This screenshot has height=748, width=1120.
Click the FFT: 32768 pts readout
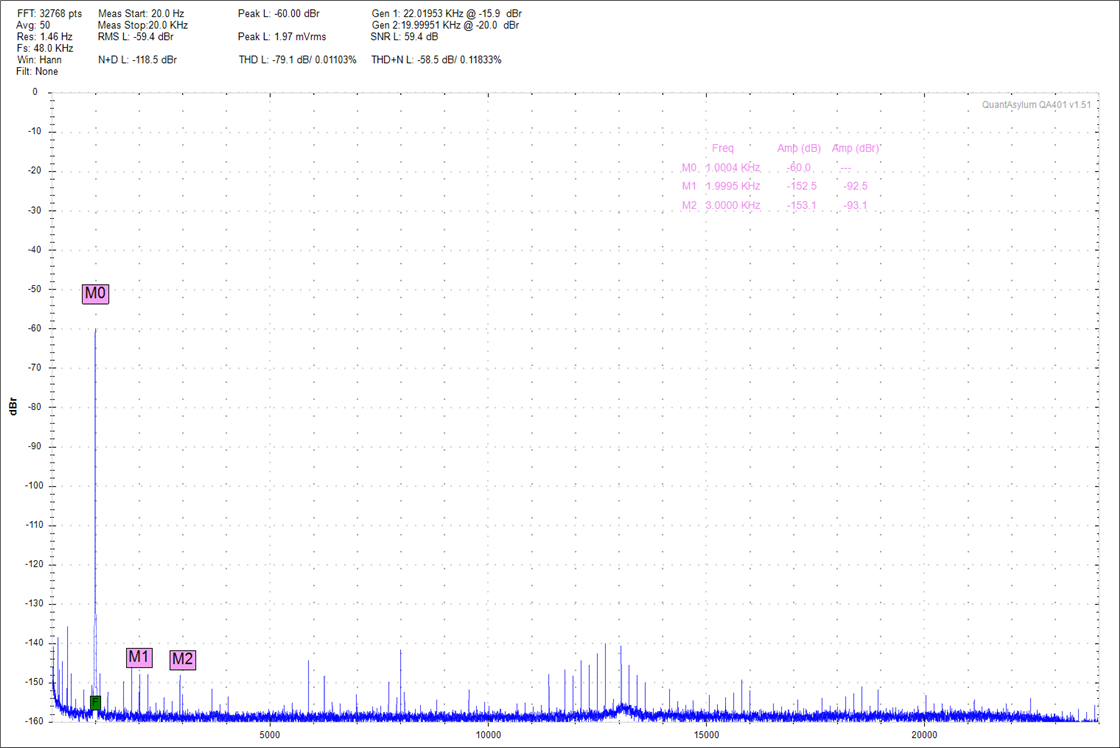(x=49, y=14)
